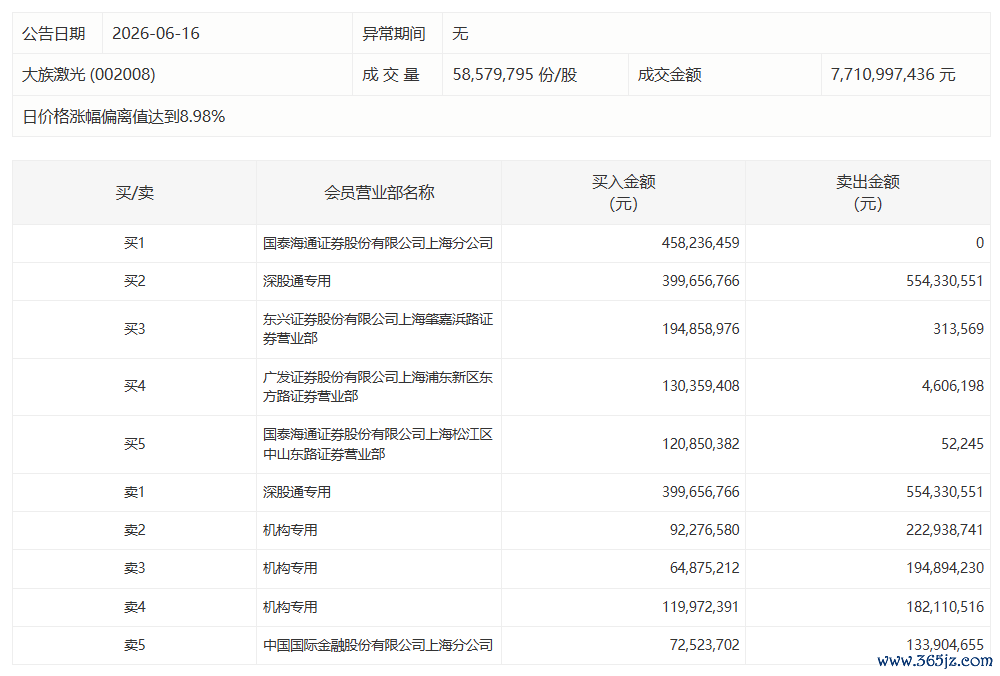Image resolution: width=1000 pixels, height=676 pixels.
Task: Click sell amount 133,904,655
Action: pos(945,645)
